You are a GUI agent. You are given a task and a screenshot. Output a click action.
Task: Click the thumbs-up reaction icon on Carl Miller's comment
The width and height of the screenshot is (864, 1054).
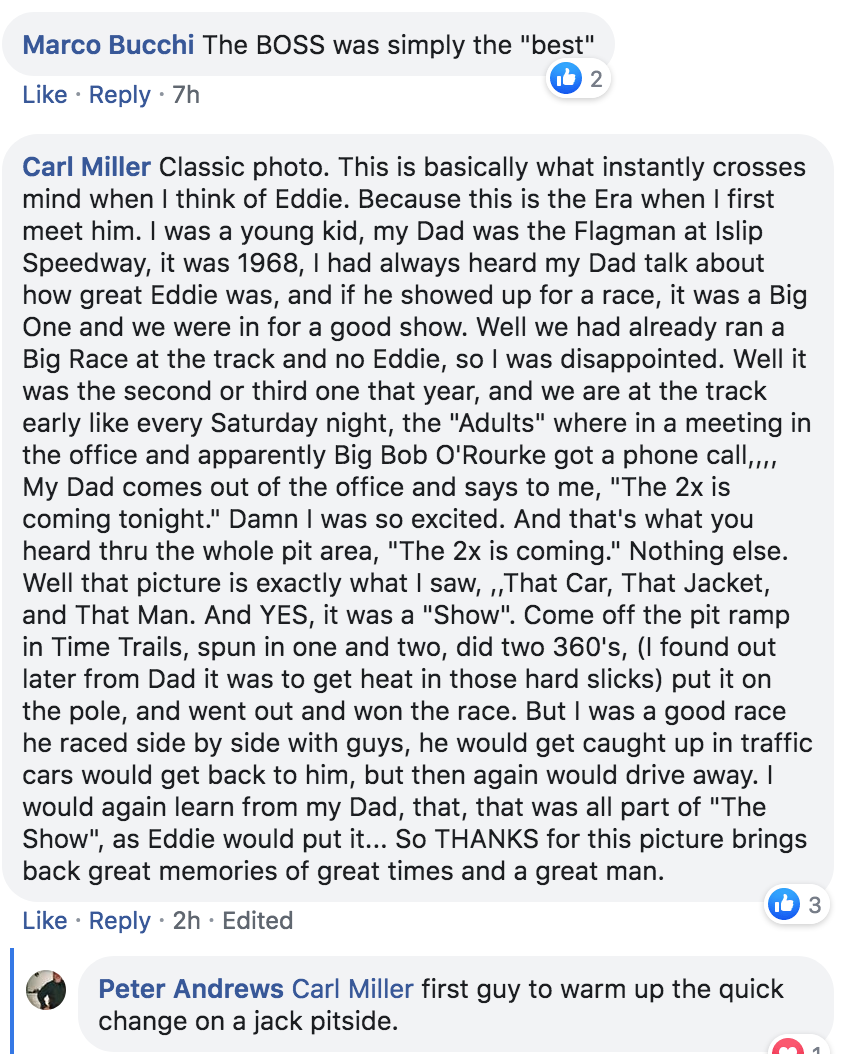pos(784,904)
